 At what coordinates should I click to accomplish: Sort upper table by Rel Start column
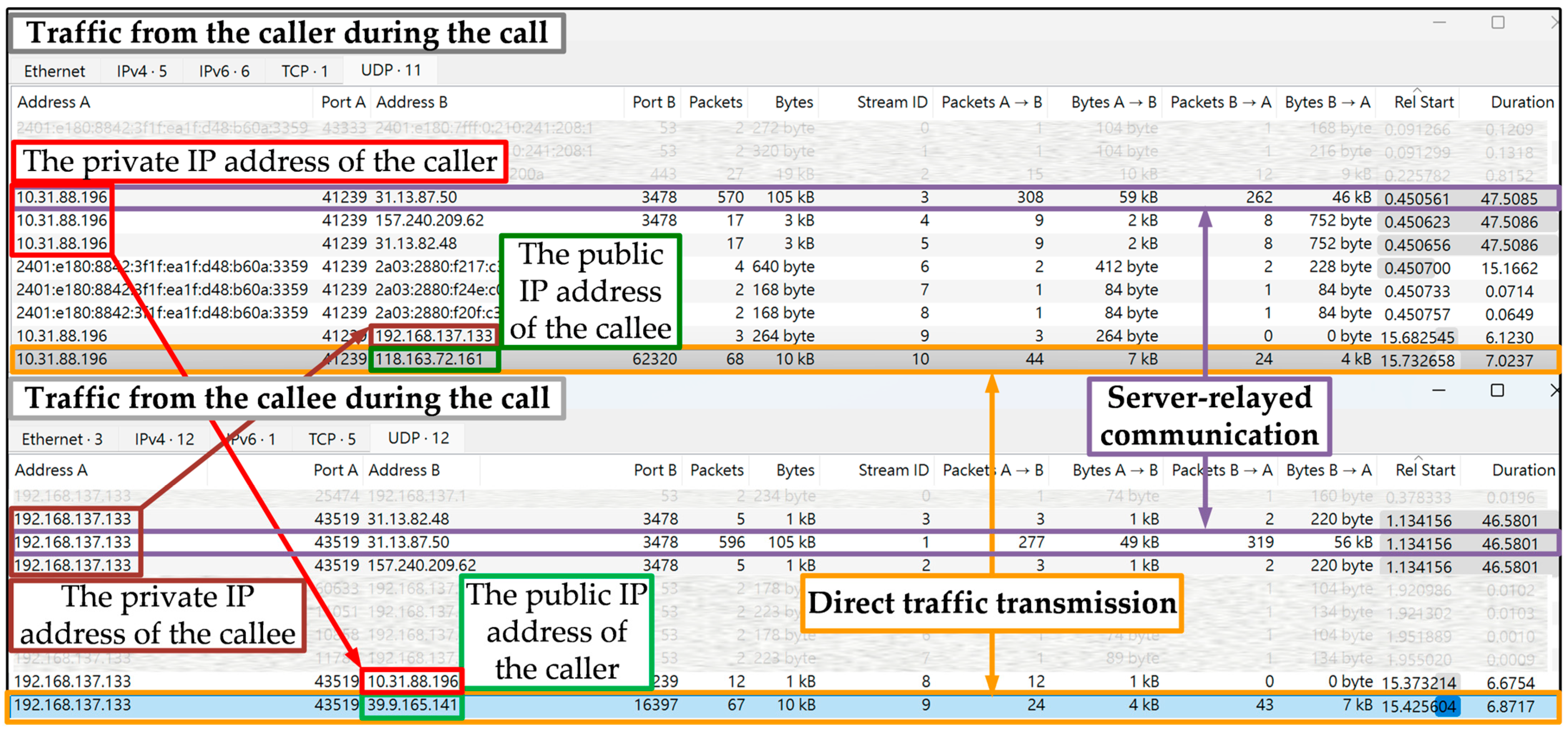point(1424,102)
